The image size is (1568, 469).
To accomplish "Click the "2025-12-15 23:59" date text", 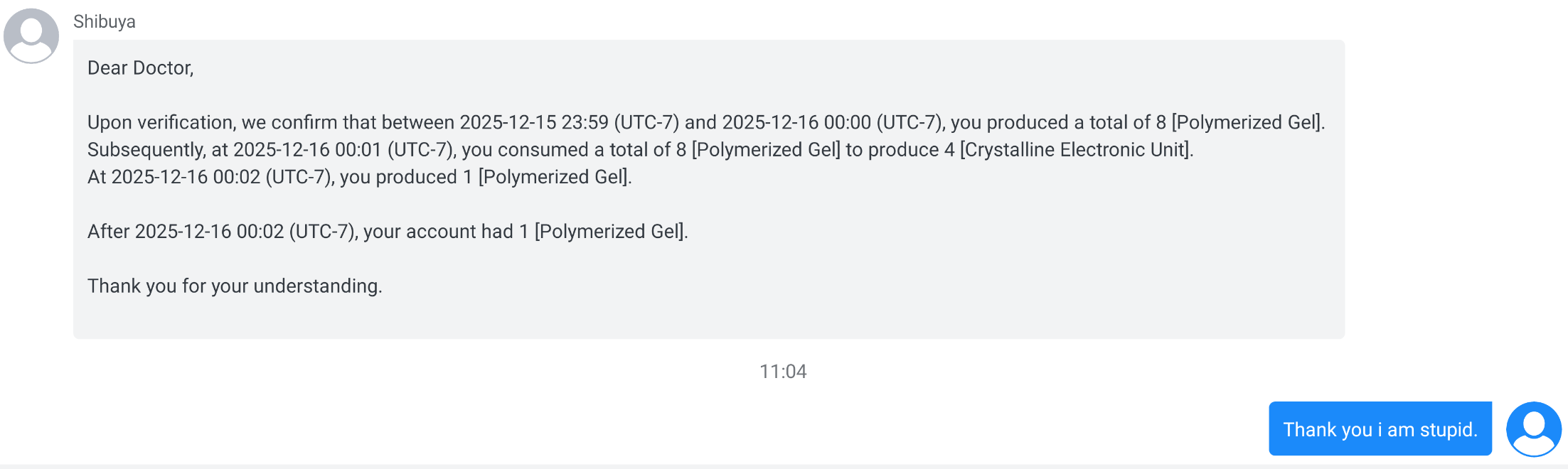I will [533, 123].
